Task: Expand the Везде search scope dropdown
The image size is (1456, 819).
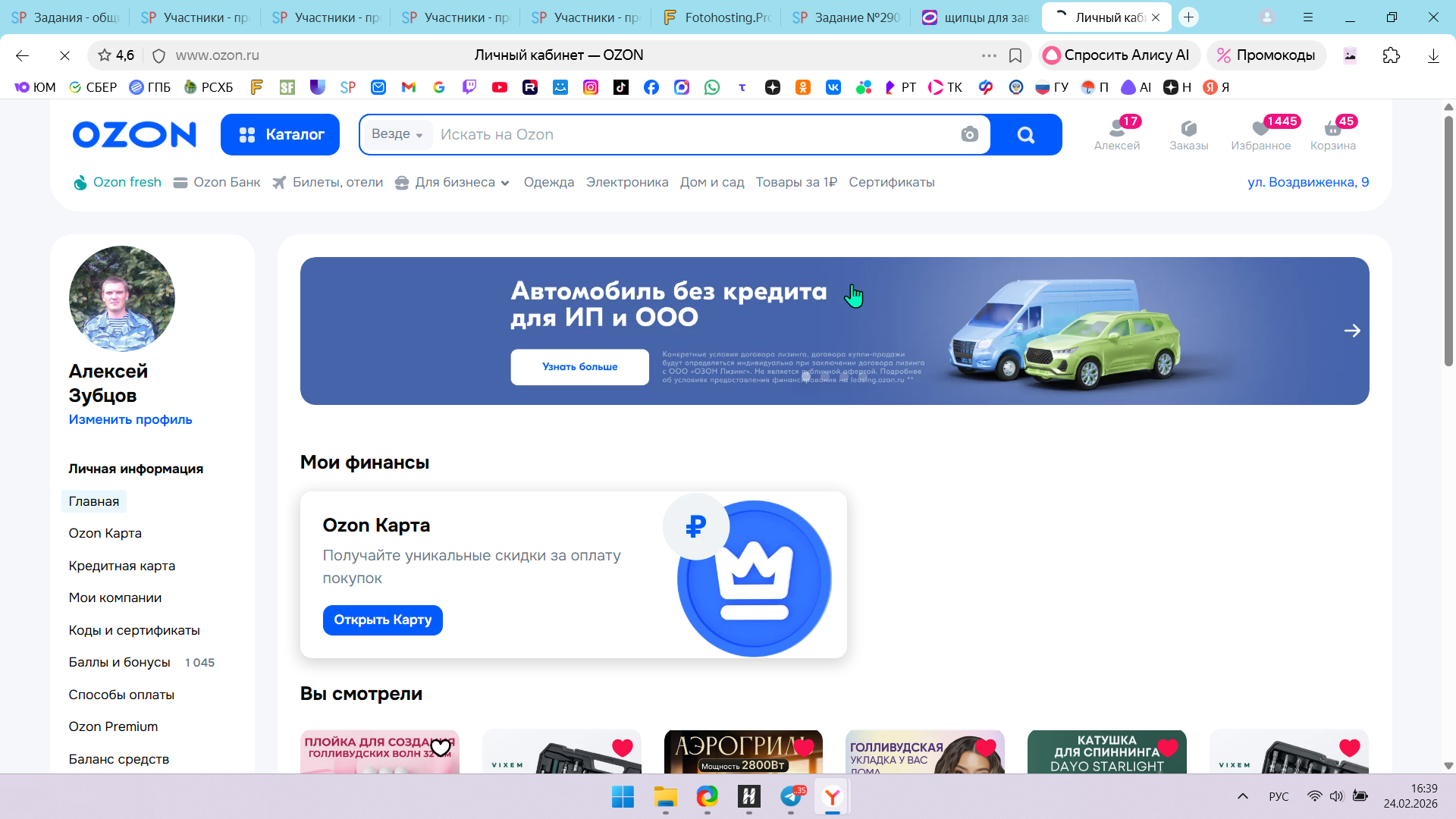Action: coord(397,134)
